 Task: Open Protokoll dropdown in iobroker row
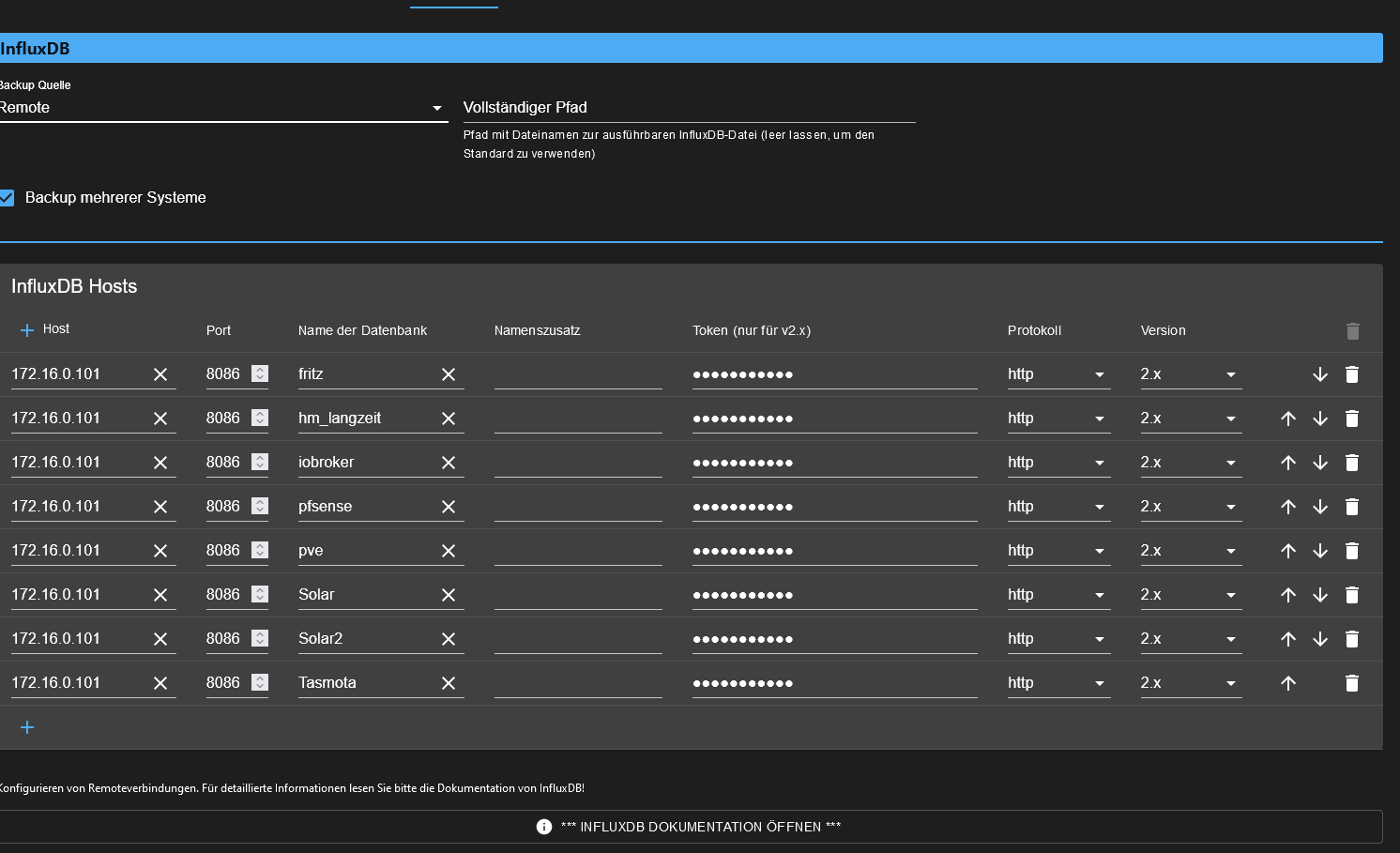point(1058,463)
